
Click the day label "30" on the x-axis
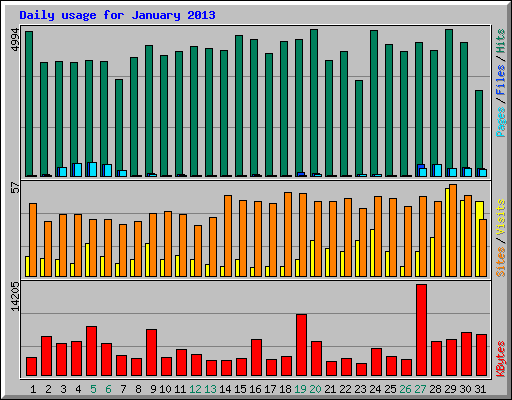(x=466, y=389)
